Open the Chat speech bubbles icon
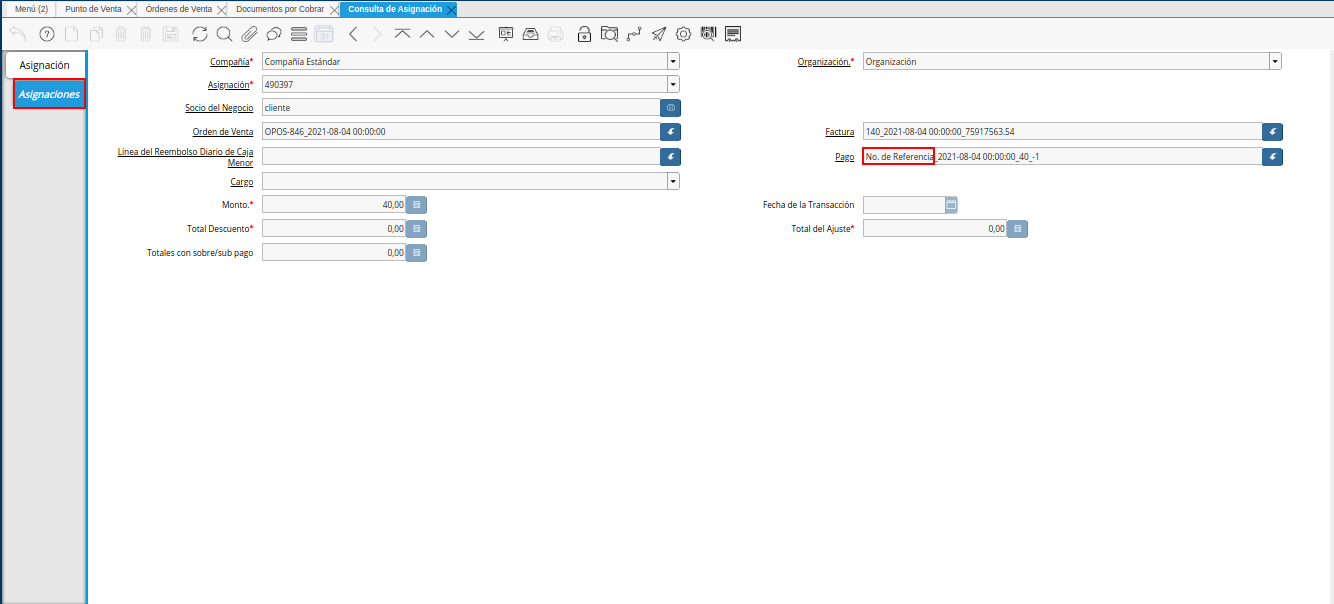The image size is (1334, 604). pos(273,34)
